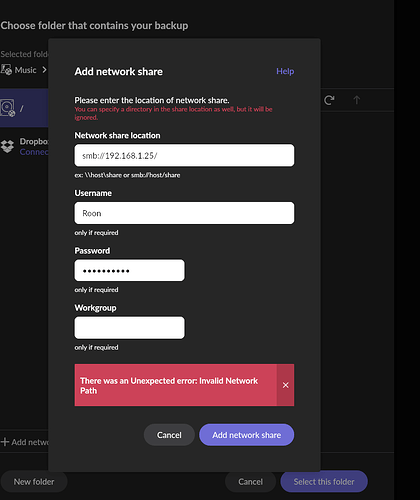Click the New folder button

point(34,482)
